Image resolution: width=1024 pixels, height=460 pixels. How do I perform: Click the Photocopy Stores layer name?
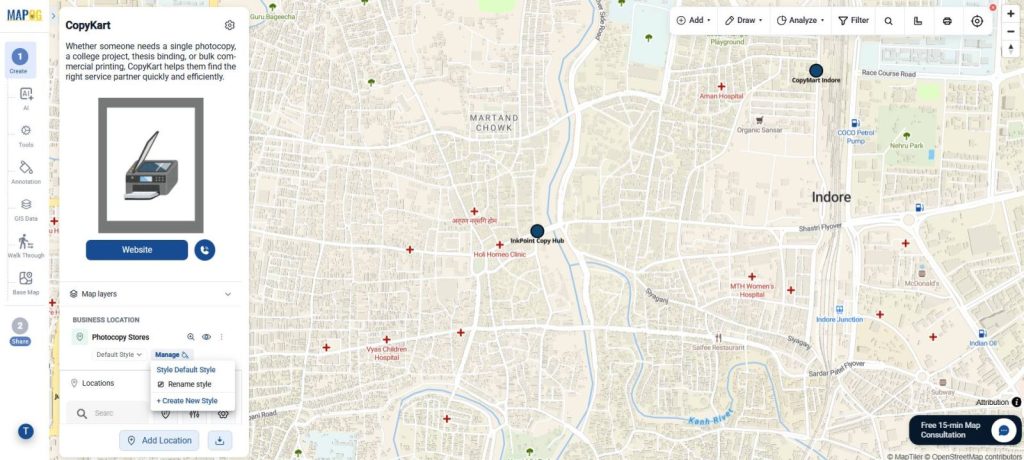120,337
